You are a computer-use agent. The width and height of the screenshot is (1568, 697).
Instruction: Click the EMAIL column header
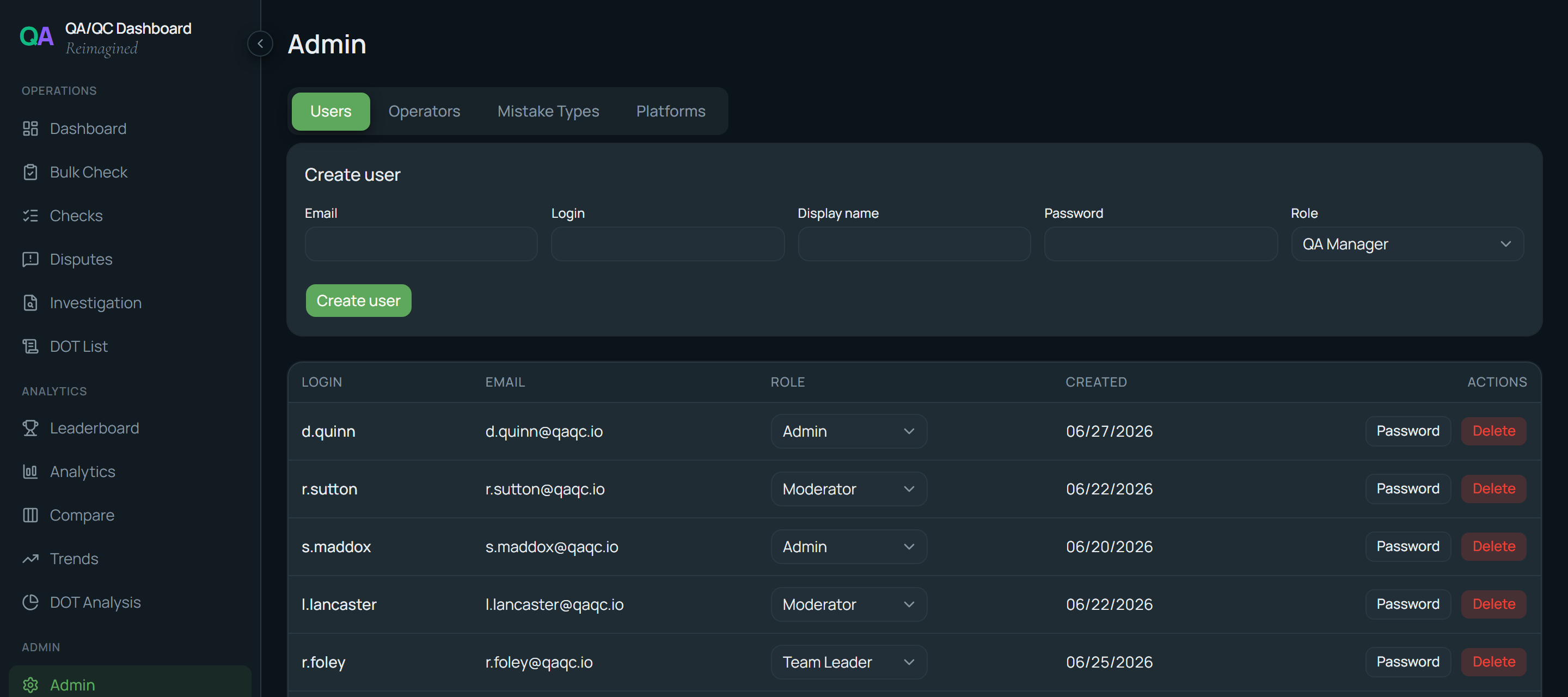point(505,382)
